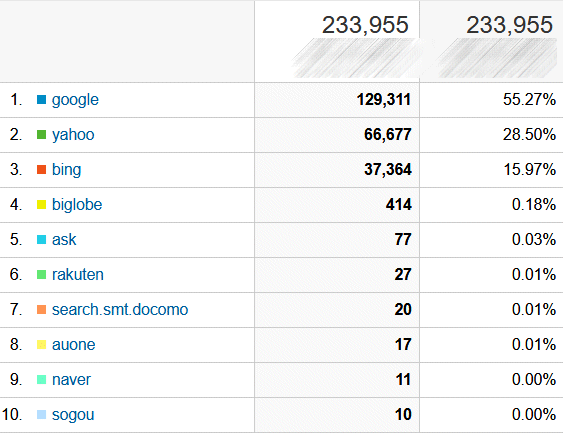Click the red-orange swatch beside bing

point(41,169)
